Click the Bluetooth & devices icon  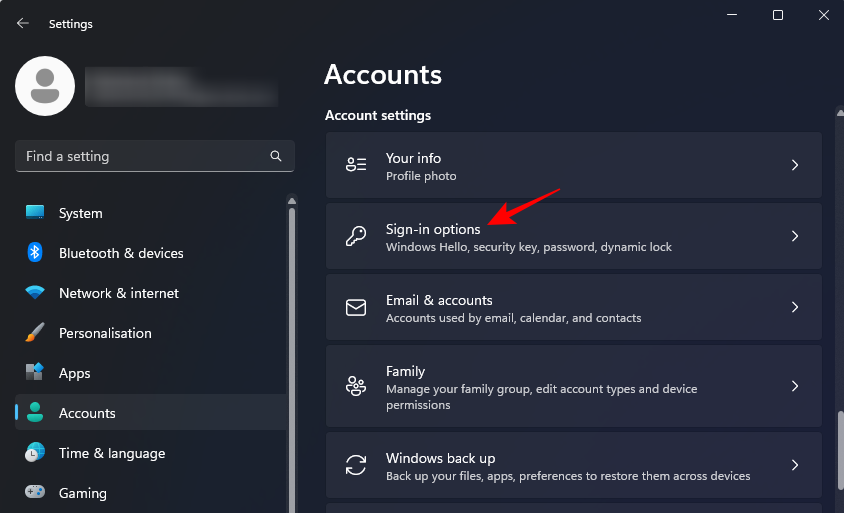(x=35, y=253)
